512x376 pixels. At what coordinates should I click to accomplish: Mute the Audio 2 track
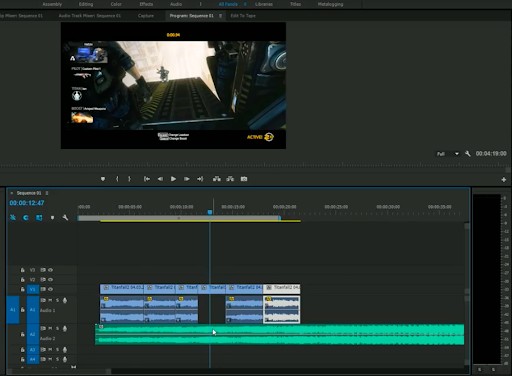pos(50,328)
